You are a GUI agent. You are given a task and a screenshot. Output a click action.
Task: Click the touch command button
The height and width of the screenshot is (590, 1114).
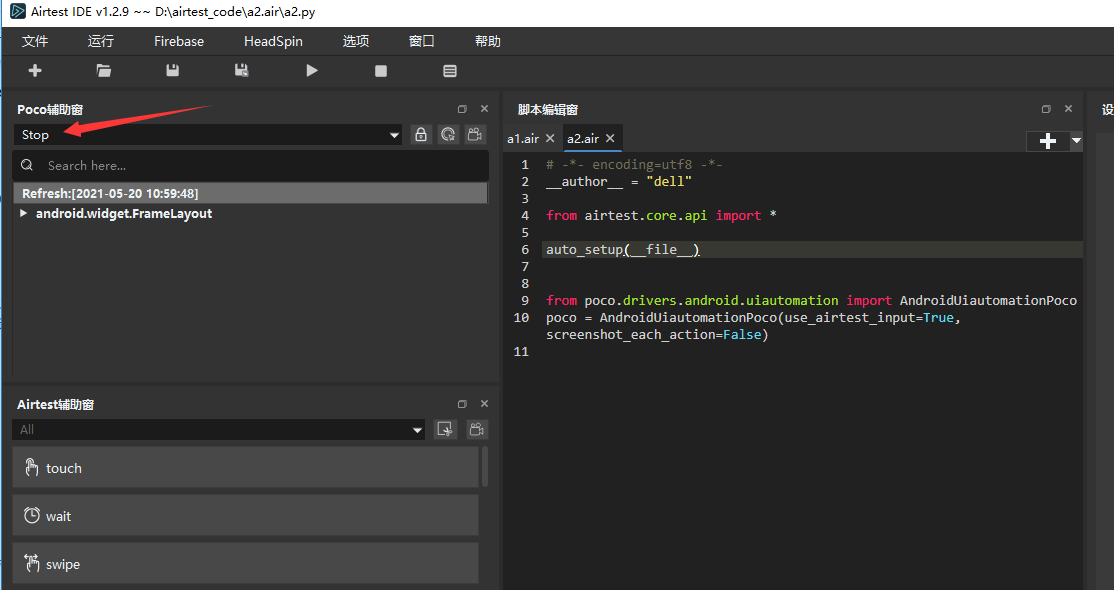tap(245, 468)
